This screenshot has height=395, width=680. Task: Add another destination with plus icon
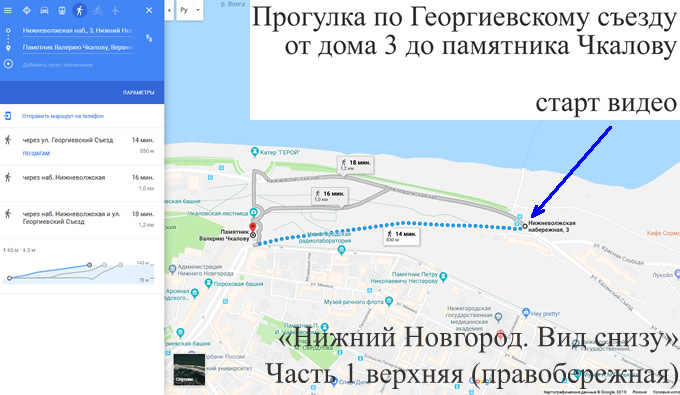click(8, 64)
